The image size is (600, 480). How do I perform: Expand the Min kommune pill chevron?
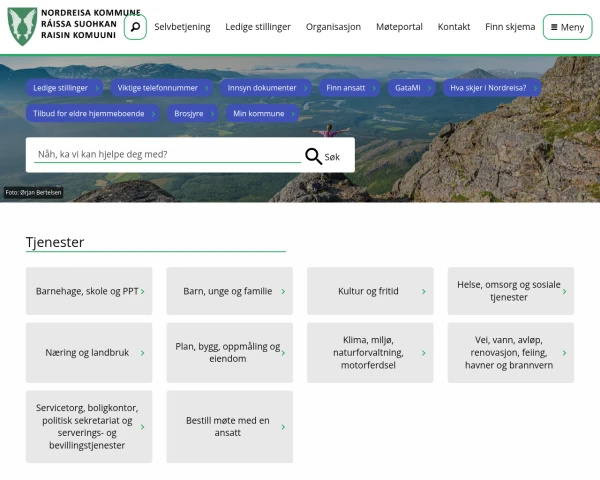coord(292,114)
